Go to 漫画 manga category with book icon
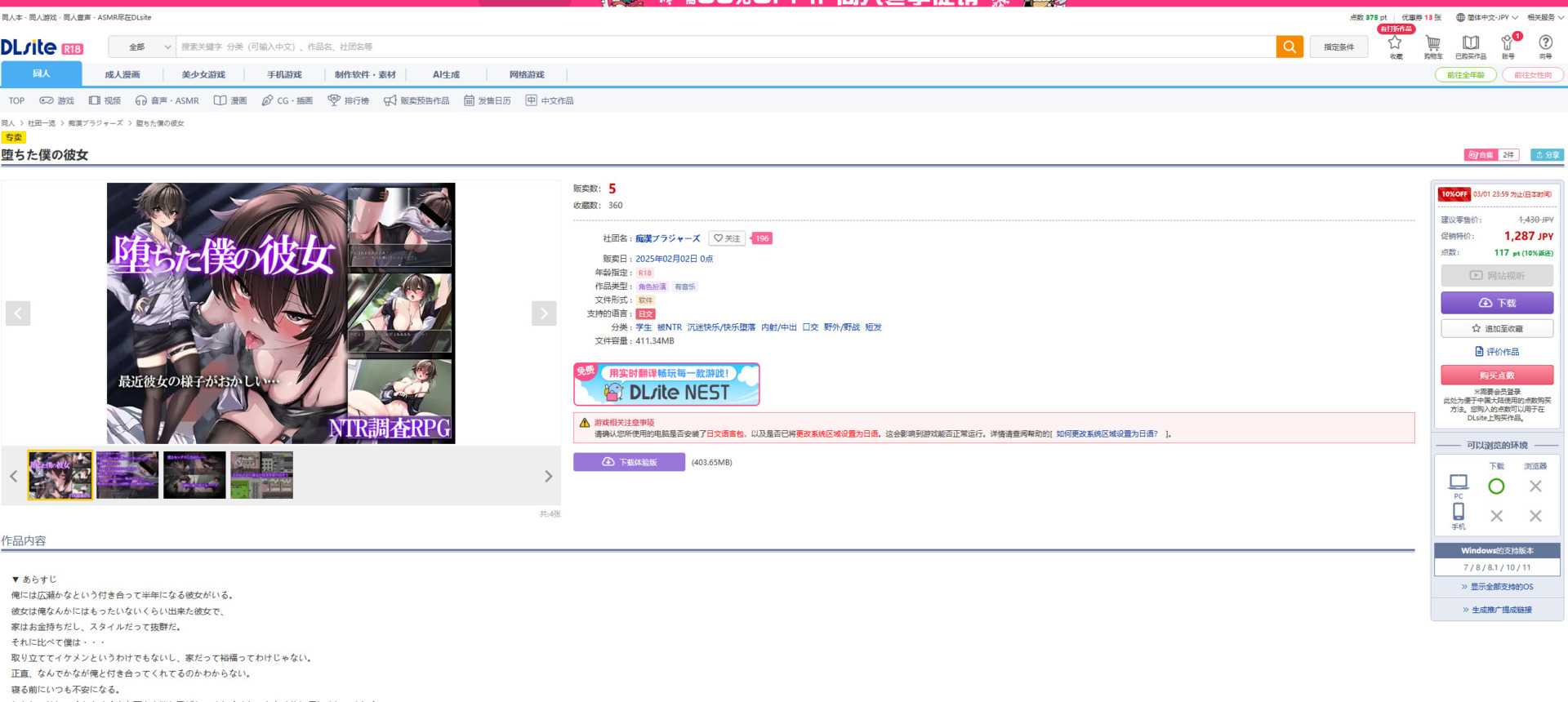The width and height of the screenshot is (1568, 702). [230, 100]
